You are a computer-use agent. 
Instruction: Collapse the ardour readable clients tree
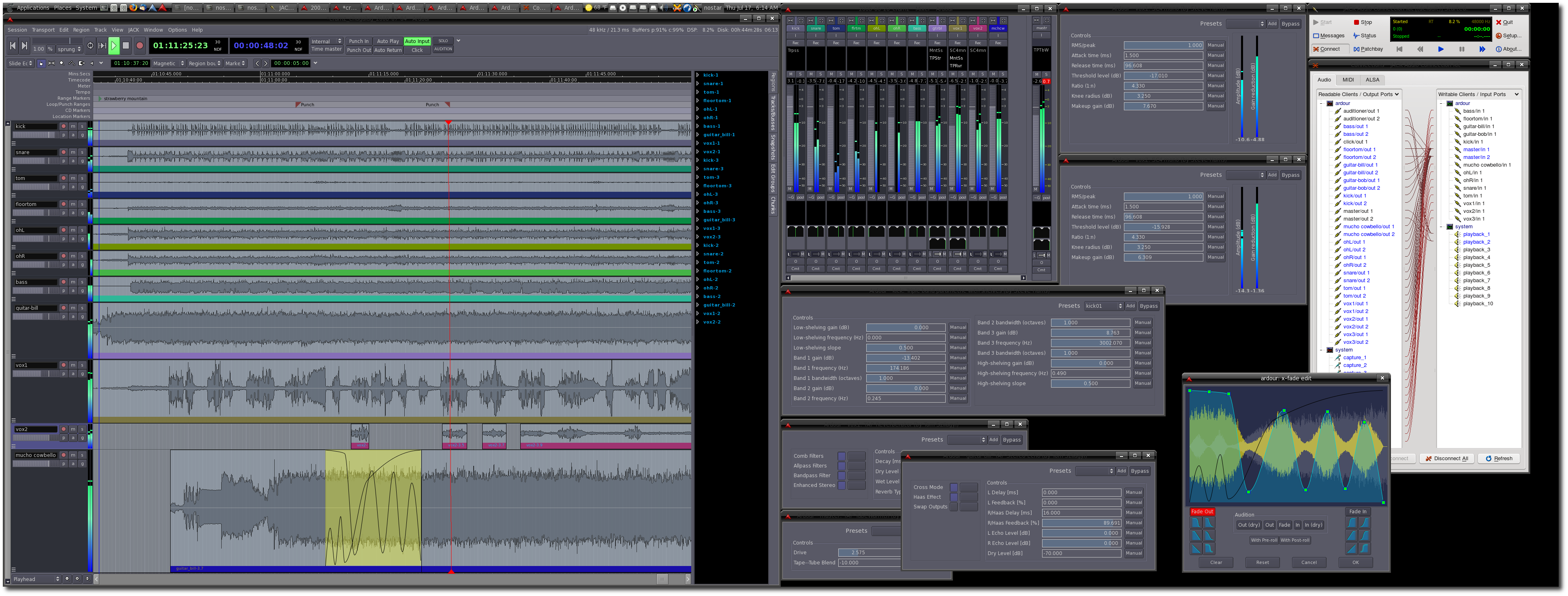pyautogui.click(x=1321, y=104)
